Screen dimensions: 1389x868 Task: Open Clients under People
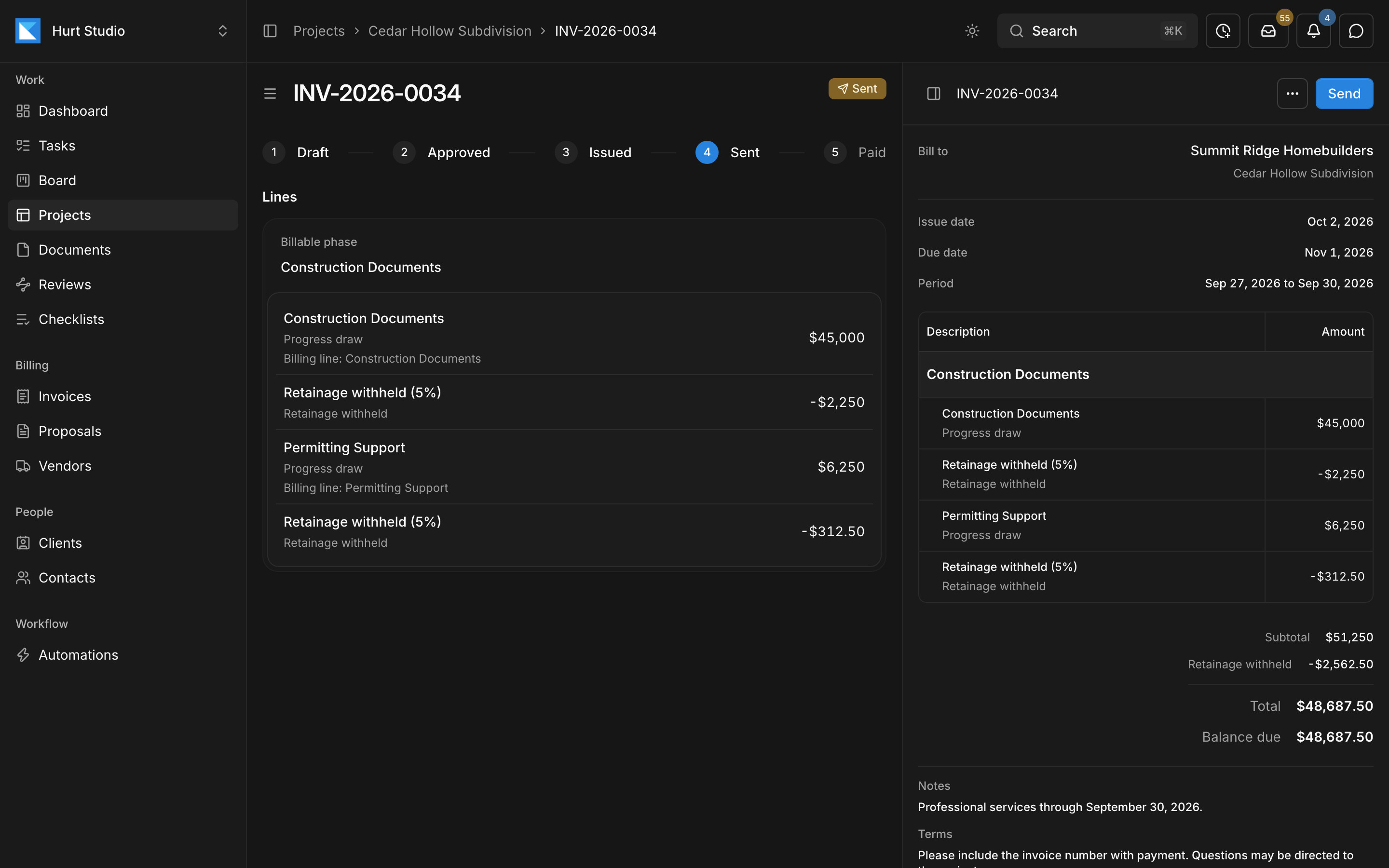coord(123,543)
